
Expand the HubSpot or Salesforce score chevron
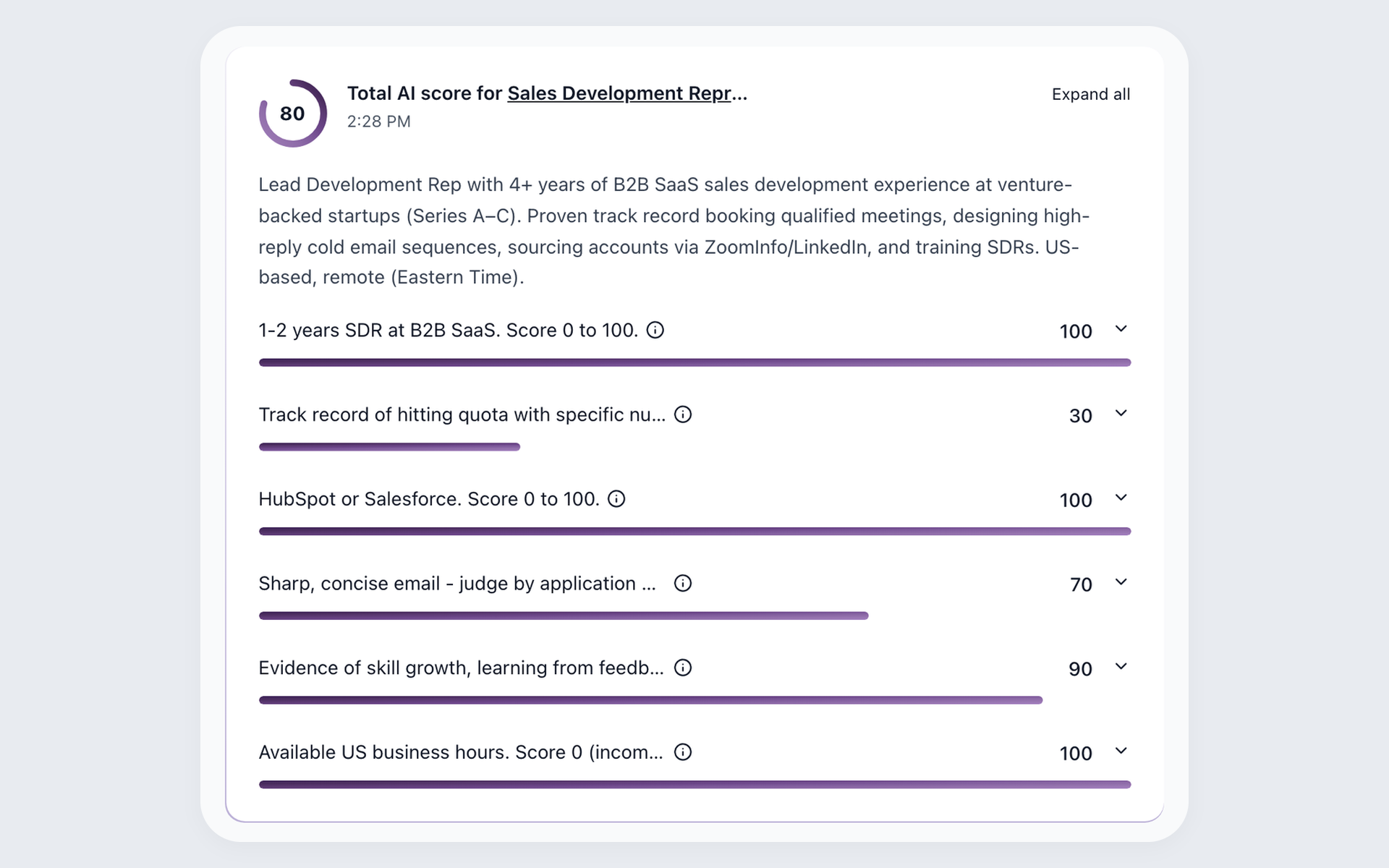pyautogui.click(x=1121, y=498)
